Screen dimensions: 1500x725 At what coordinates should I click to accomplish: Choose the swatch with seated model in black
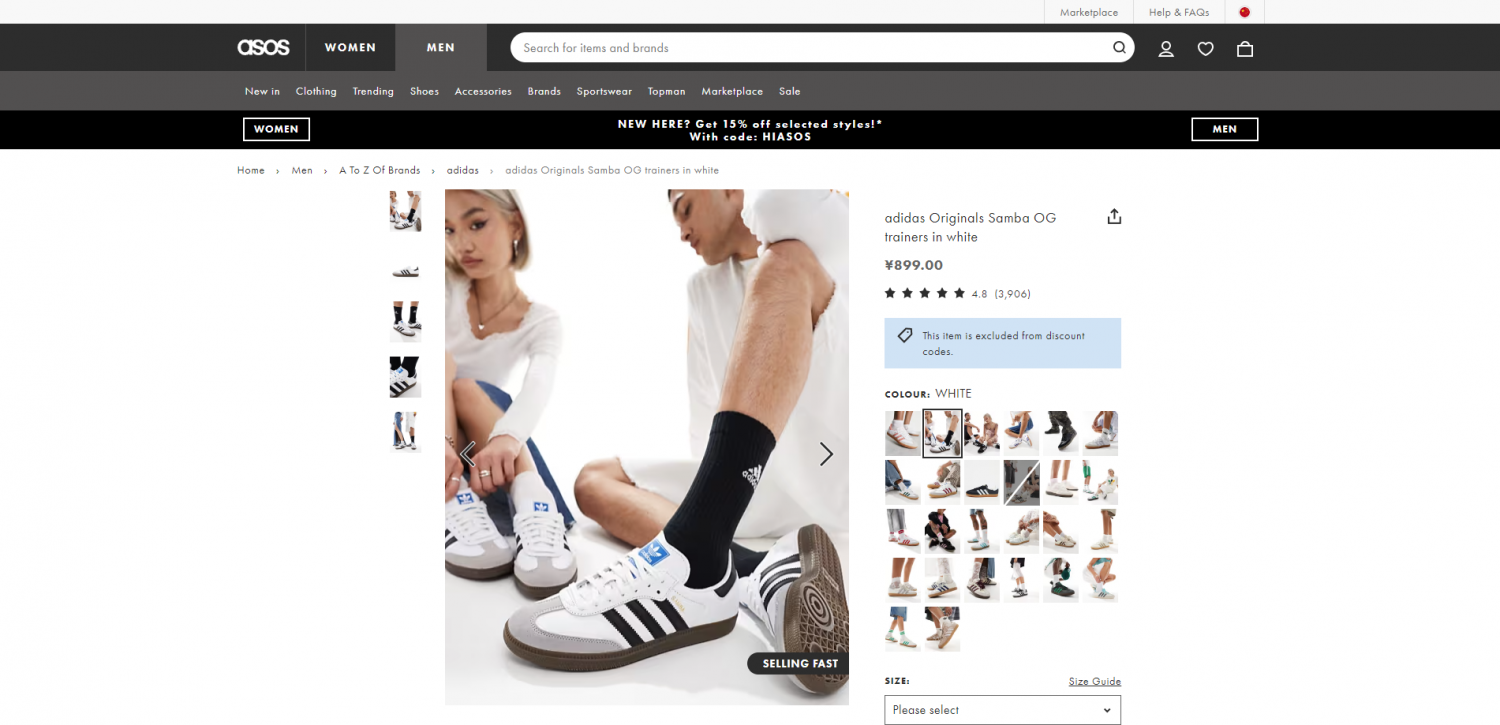click(x=942, y=531)
